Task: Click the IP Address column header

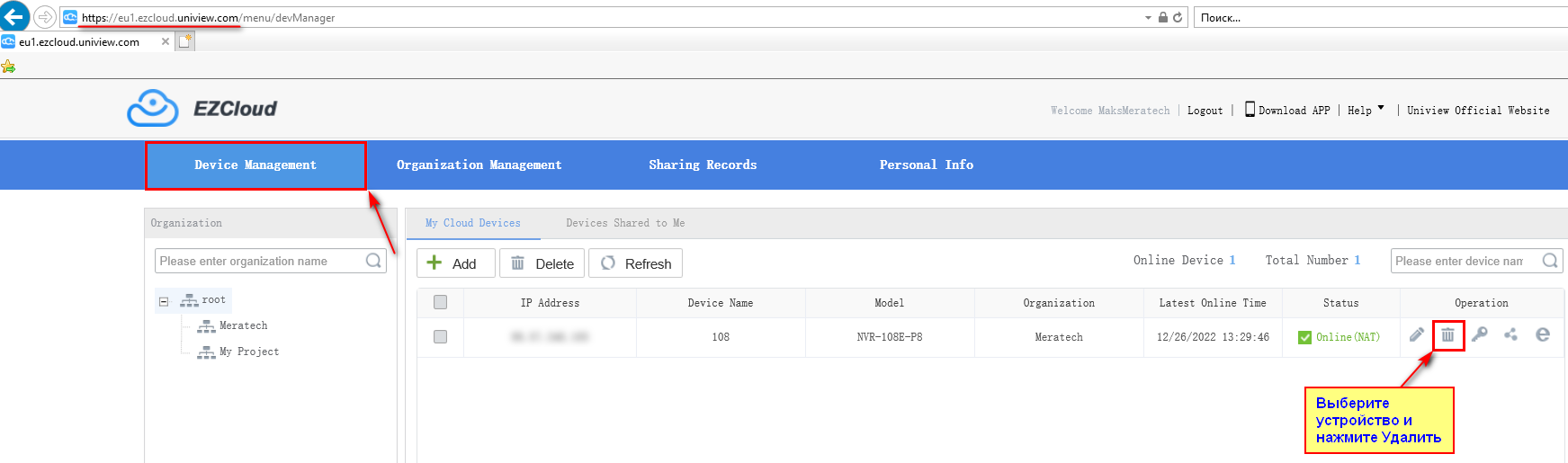Action: pyautogui.click(x=550, y=303)
